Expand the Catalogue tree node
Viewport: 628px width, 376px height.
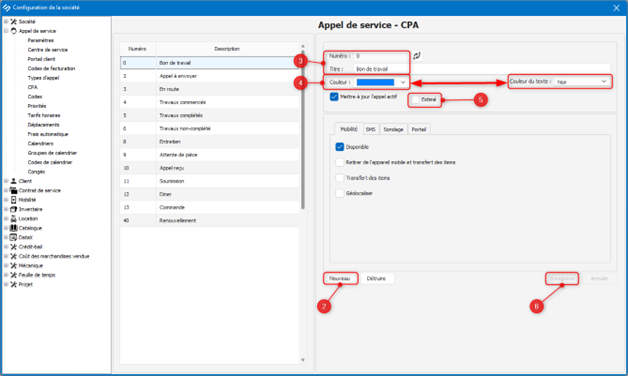[6, 228]
